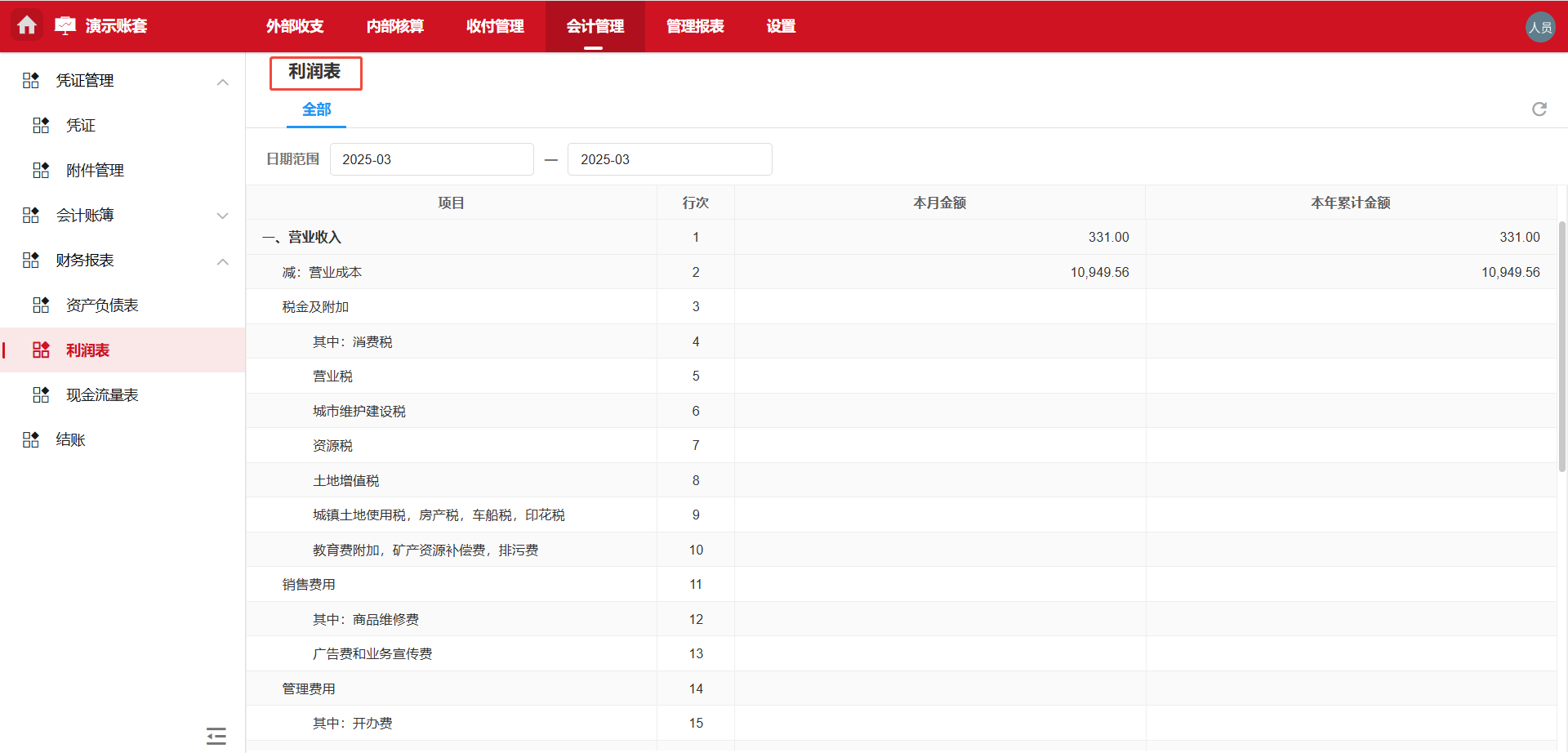Expand the 会计账簿 section chevron
This screenshot has height=753, width=1568.
click(222, 216)
